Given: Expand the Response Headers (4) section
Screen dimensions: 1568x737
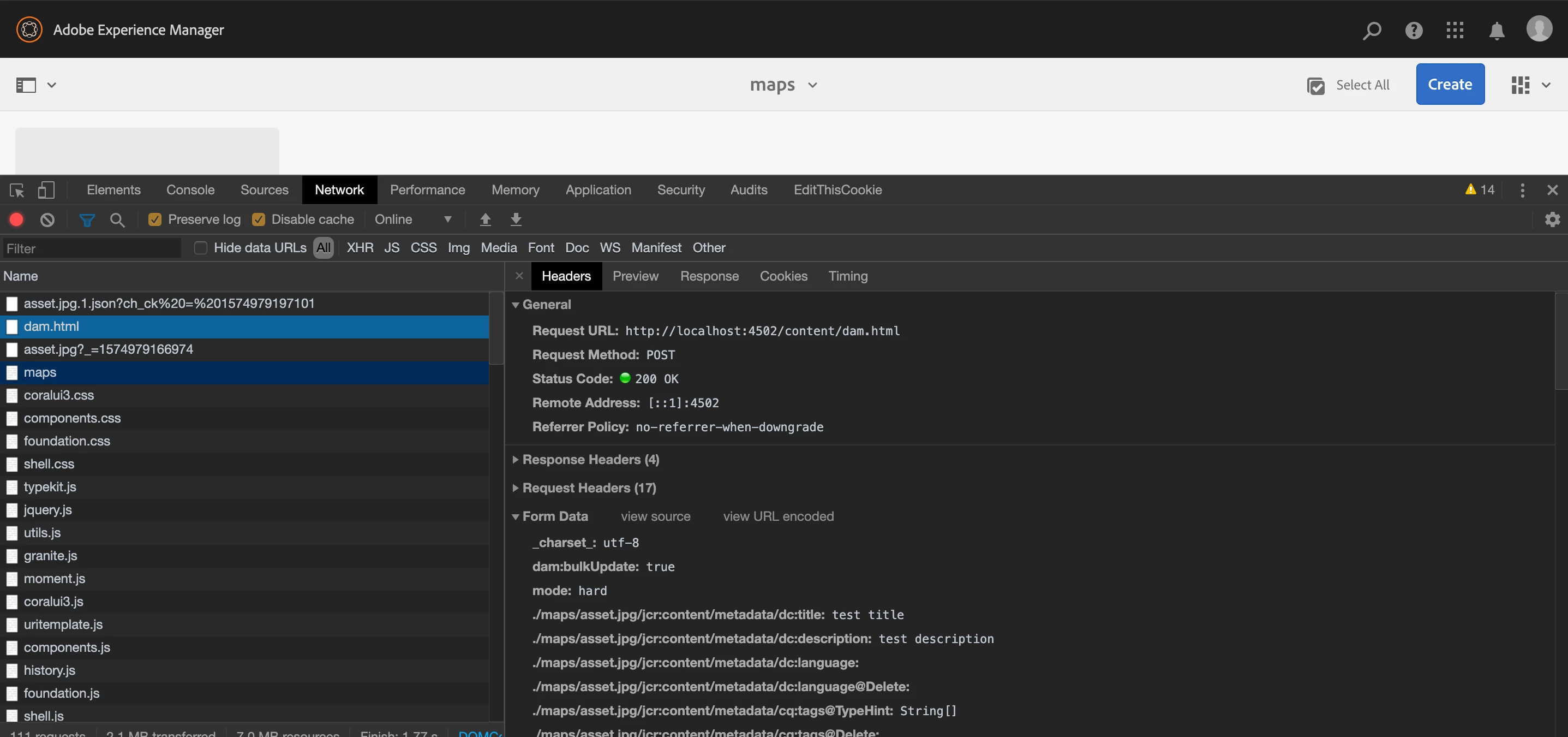Looking at the screenshot, I should pyautogui.click(x=590, y=459).
